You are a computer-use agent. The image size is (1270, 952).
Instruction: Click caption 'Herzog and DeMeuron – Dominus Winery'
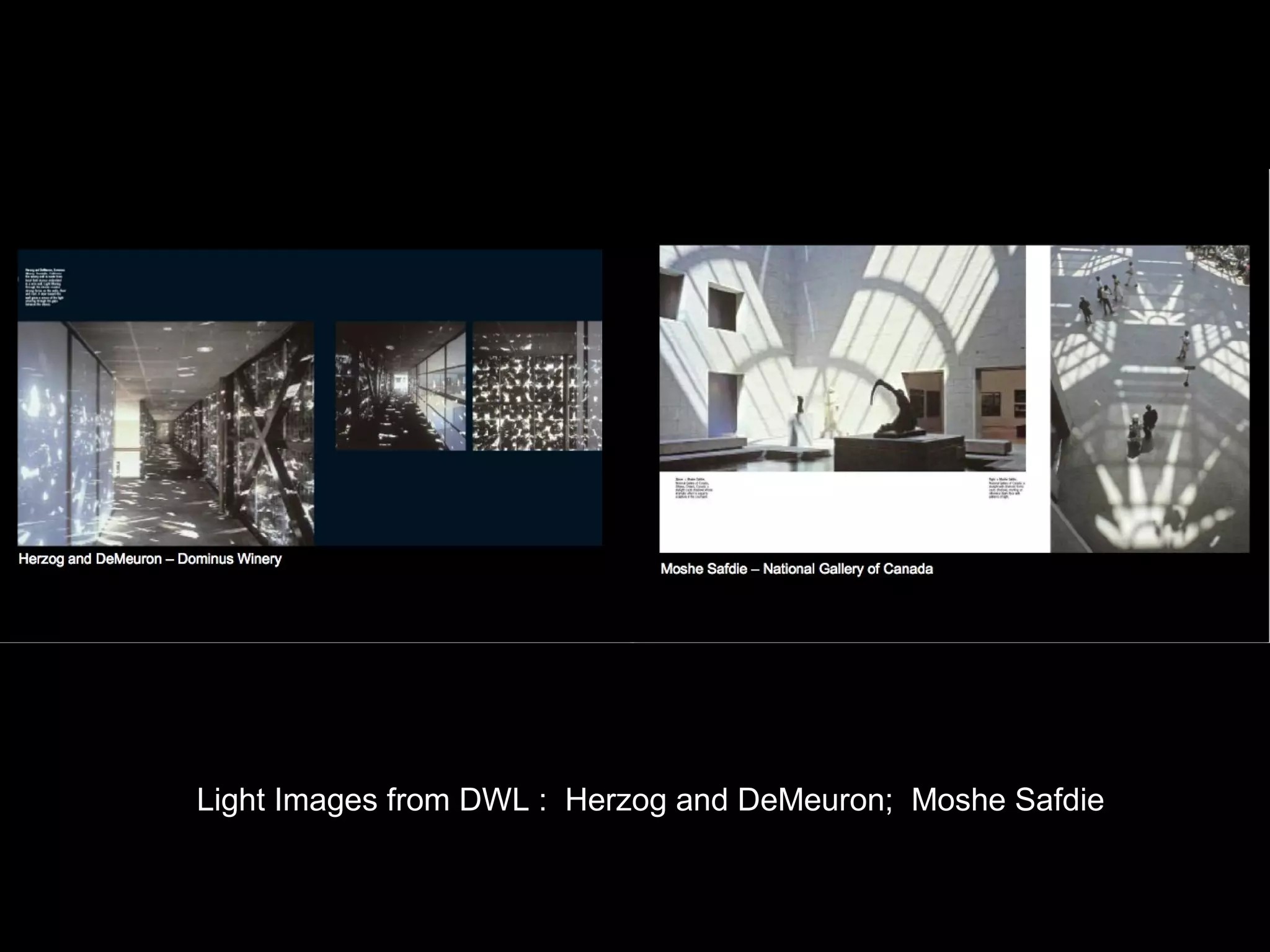150,559
